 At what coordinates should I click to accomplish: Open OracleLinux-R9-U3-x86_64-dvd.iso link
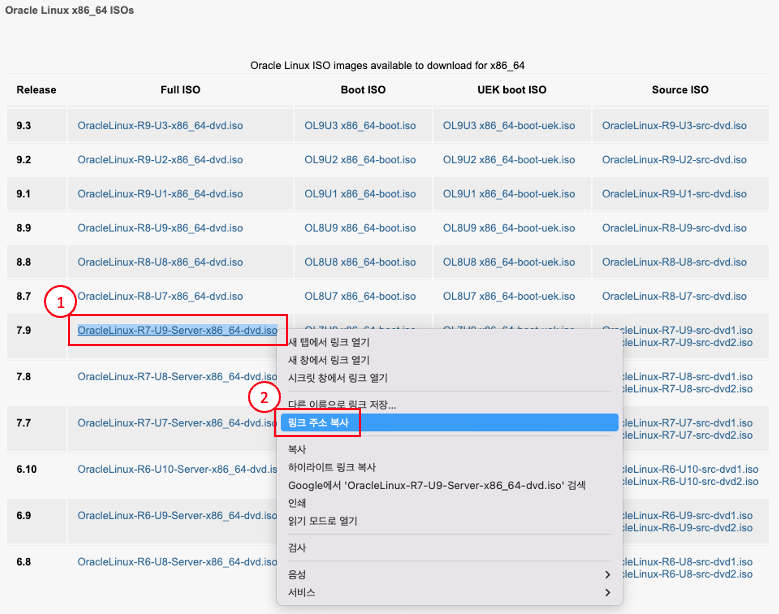tap(160, 126)
